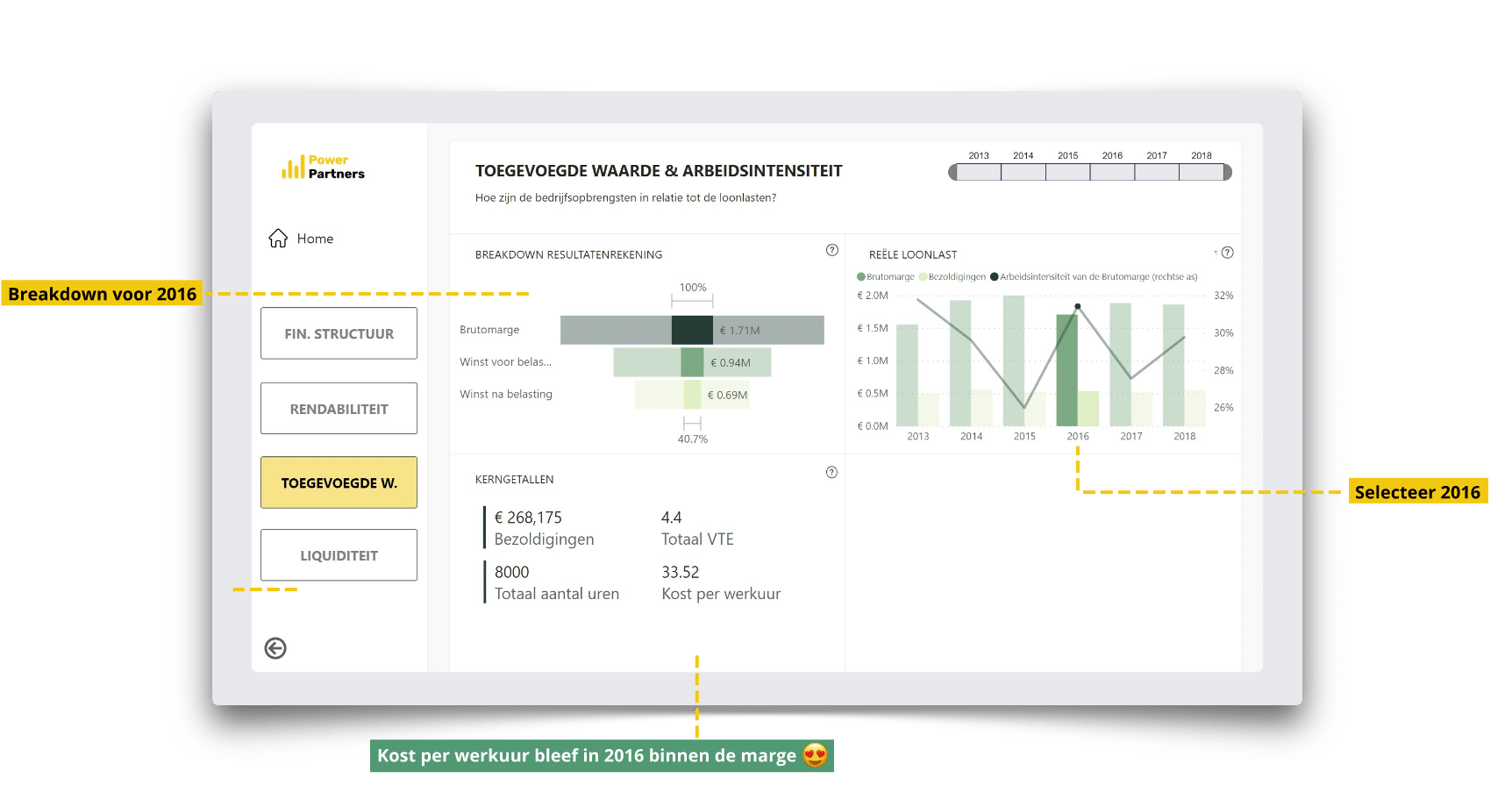
Task: Click the € 268,175 Bezoldigingen value
Action: point(528,518)
